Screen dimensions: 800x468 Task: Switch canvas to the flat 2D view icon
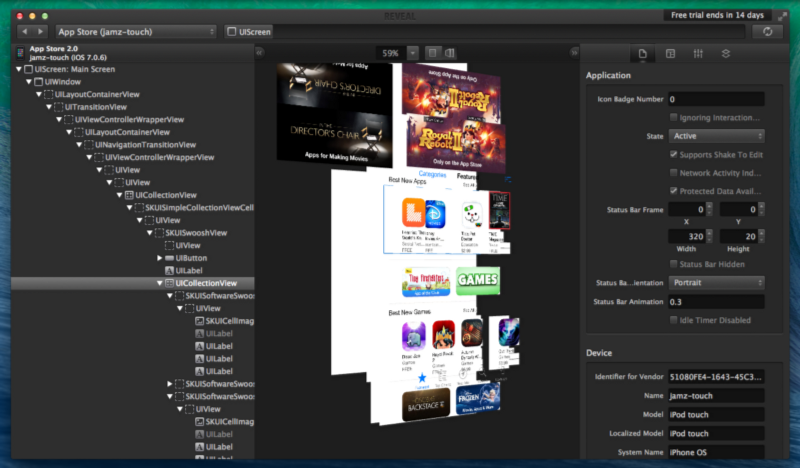[432, 52]
